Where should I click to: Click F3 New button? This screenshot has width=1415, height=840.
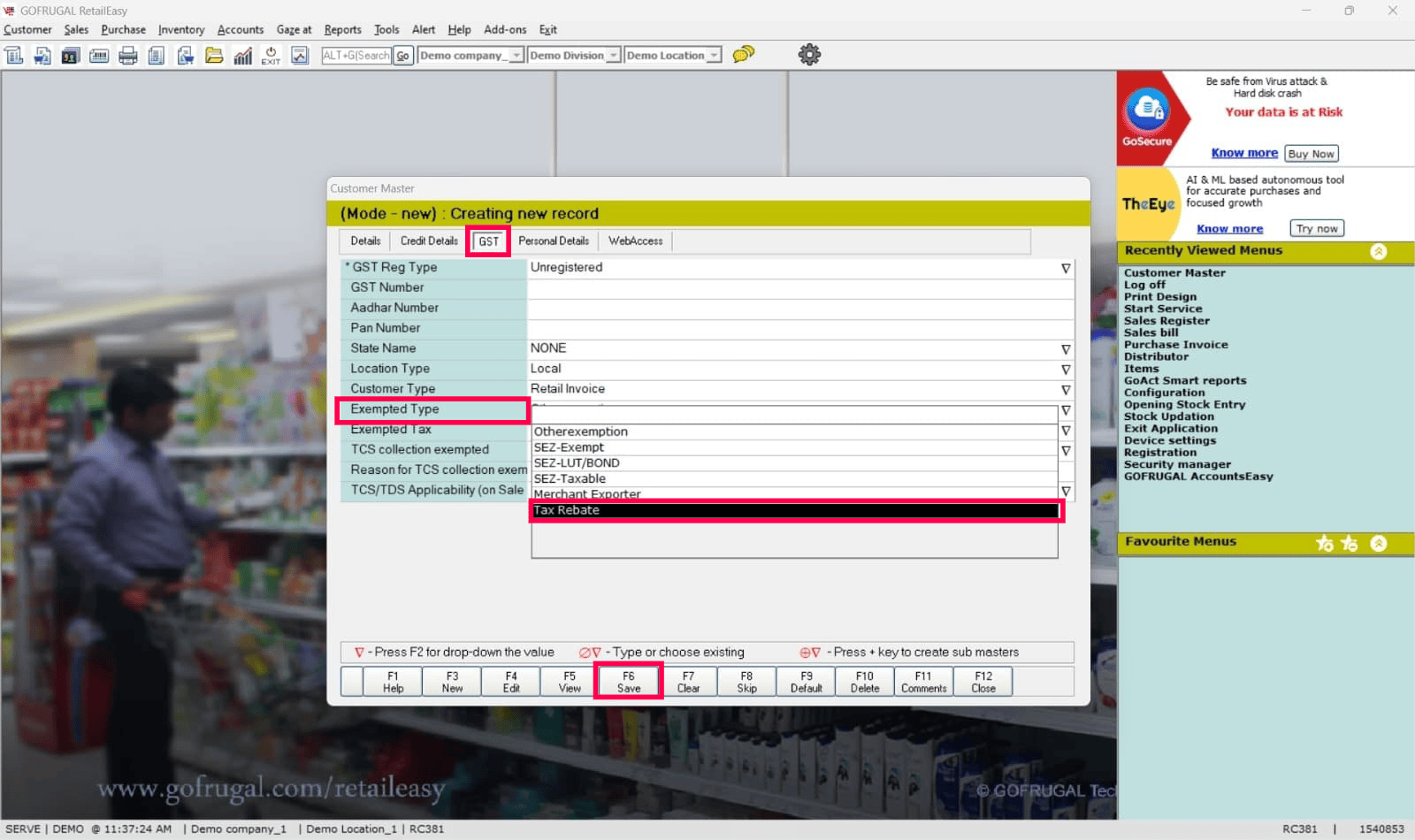tap(452, 682)
